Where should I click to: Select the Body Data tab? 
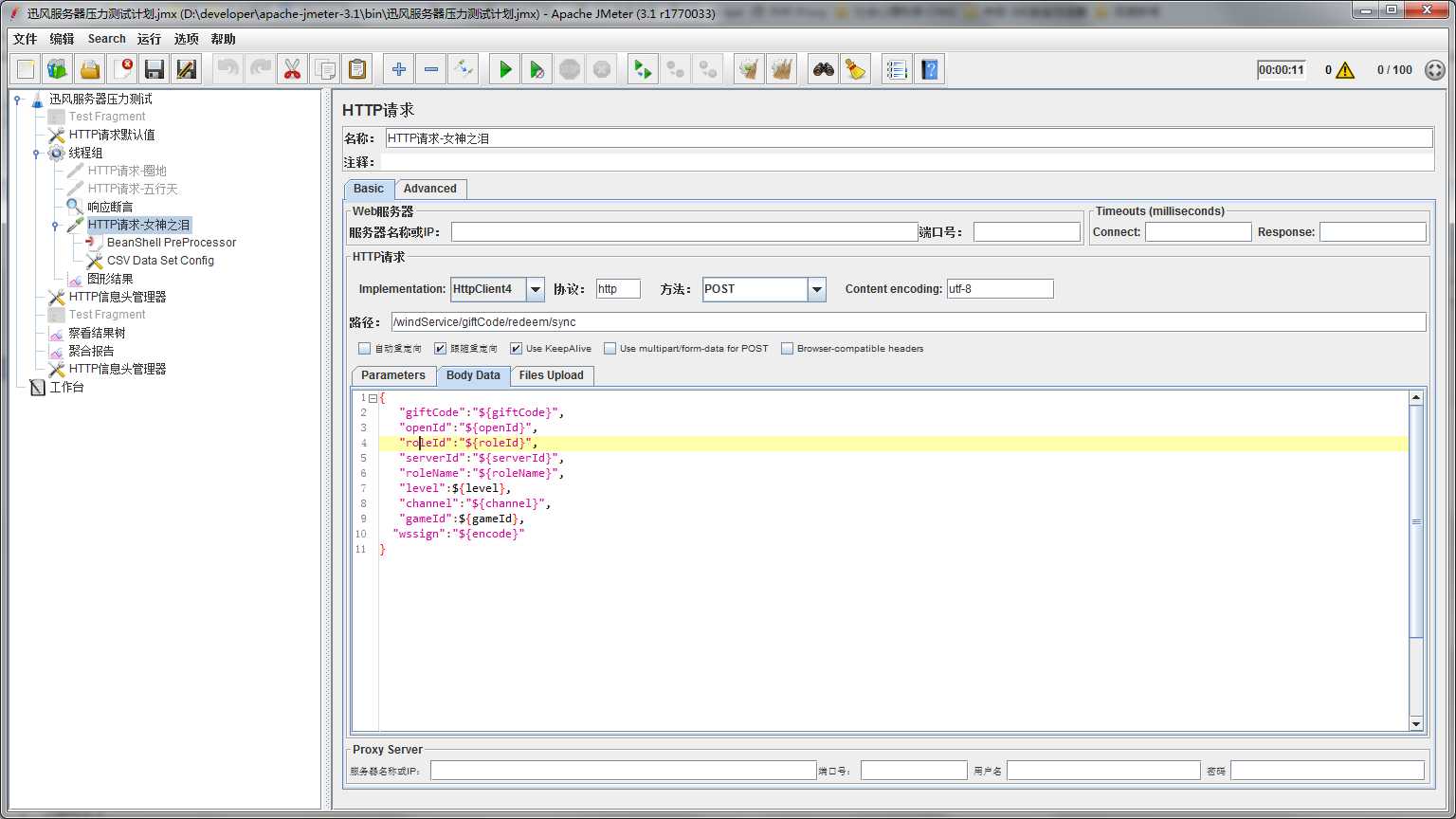[x=473, y=375]
